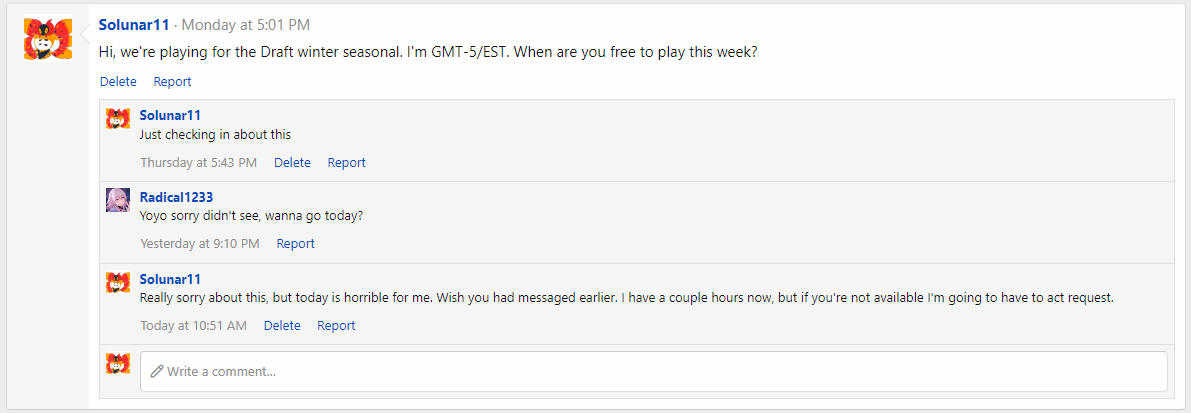Click the 'Monday at 5:01 PM' timestamp
Image resolution: width=1191 pixels, height=413 pixels.
click(x=245, y=24)
